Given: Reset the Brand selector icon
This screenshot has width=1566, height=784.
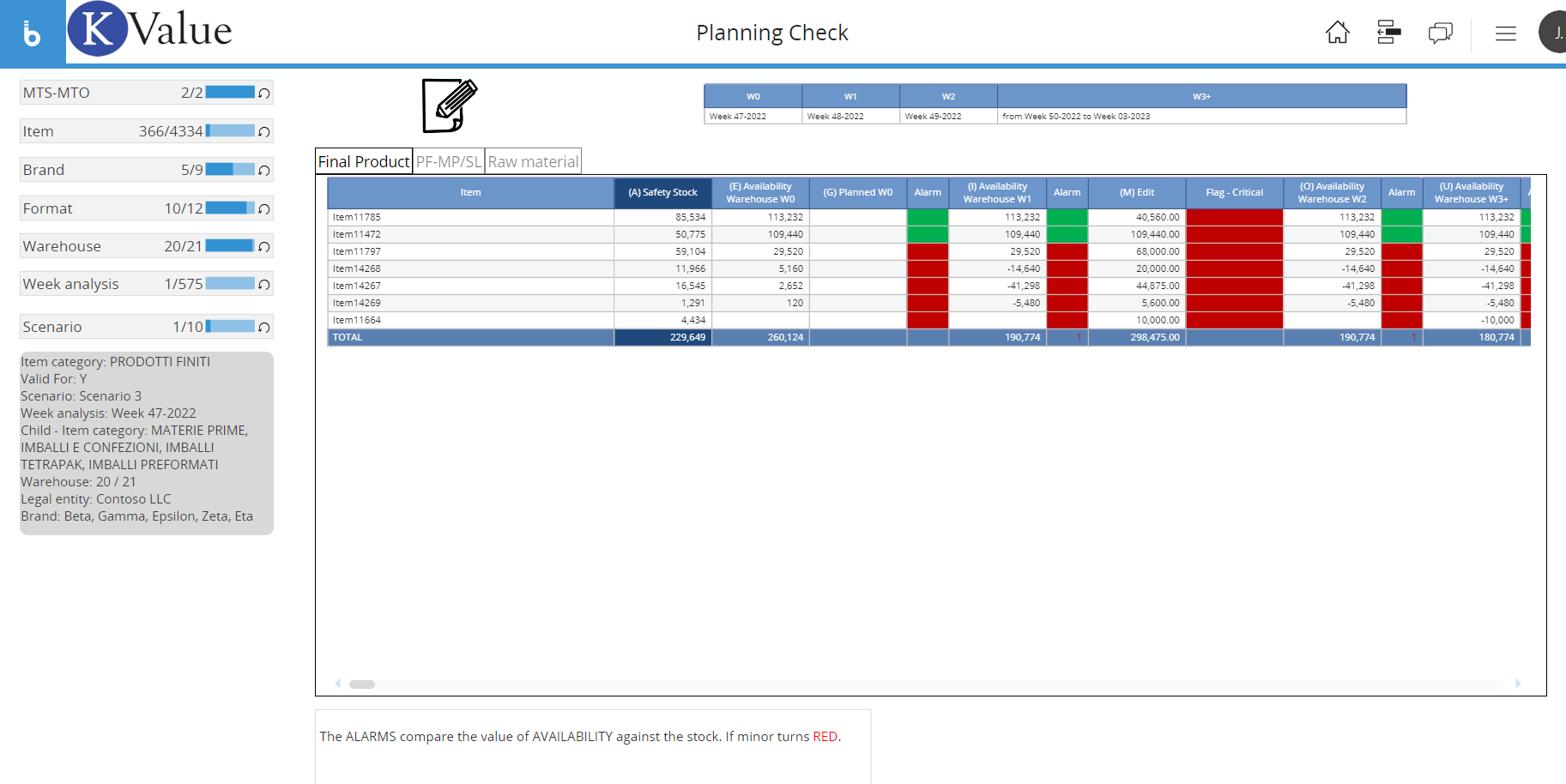Looking at the screenshot, I should pos(264,170).
